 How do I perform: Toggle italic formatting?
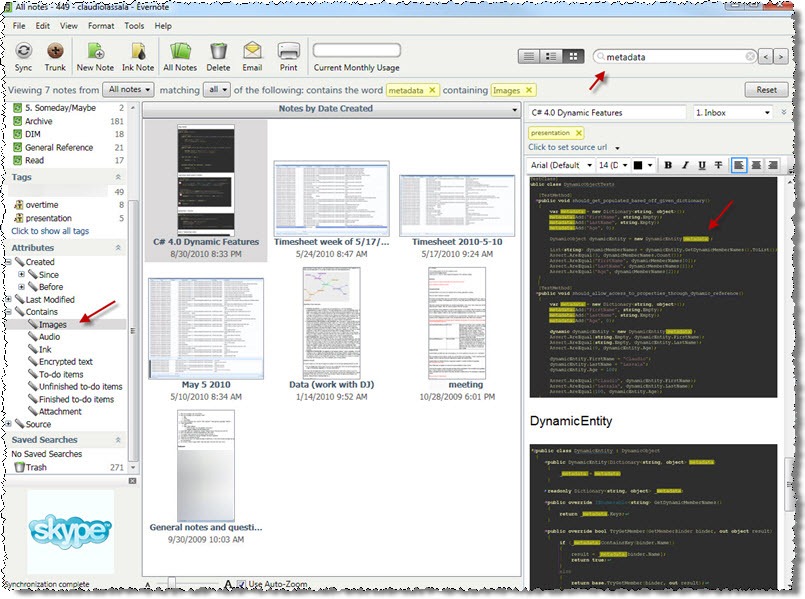(685, 165)
